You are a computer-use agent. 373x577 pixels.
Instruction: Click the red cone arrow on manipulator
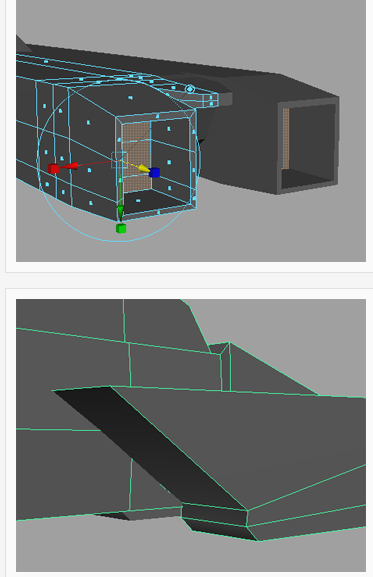72,166
